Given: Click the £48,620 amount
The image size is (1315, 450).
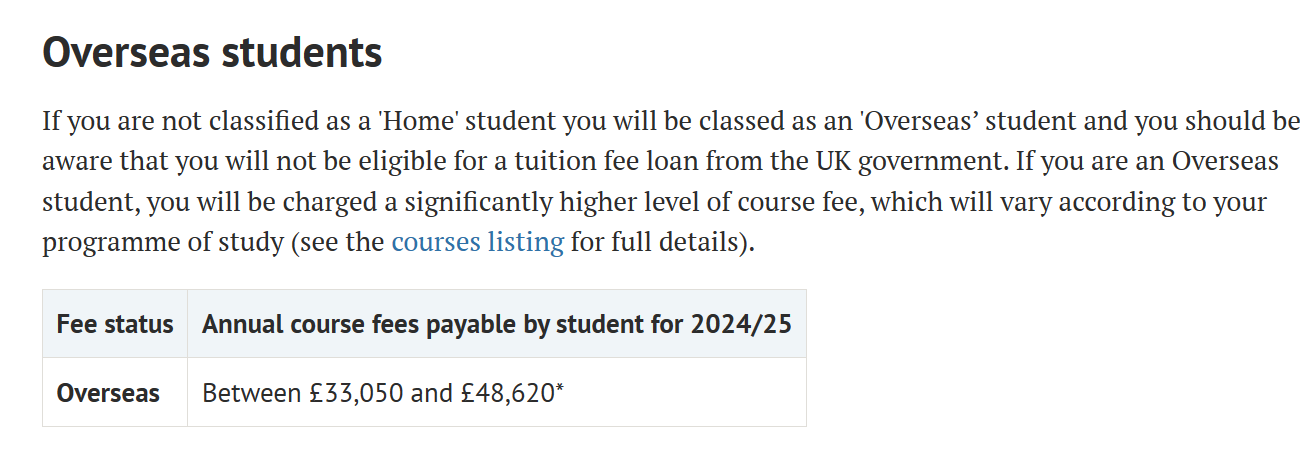Looking at the screenshot, I should pyautogui.click(x=507, y=393).
